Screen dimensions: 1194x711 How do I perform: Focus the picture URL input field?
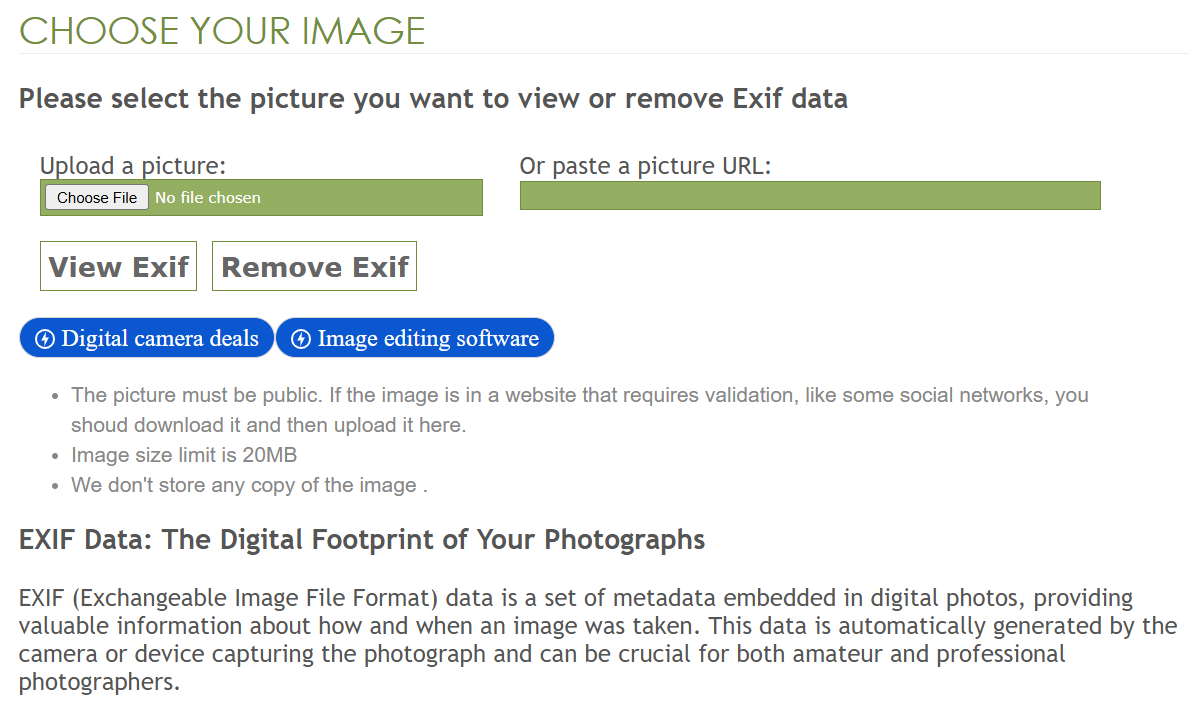coord(809,196)
